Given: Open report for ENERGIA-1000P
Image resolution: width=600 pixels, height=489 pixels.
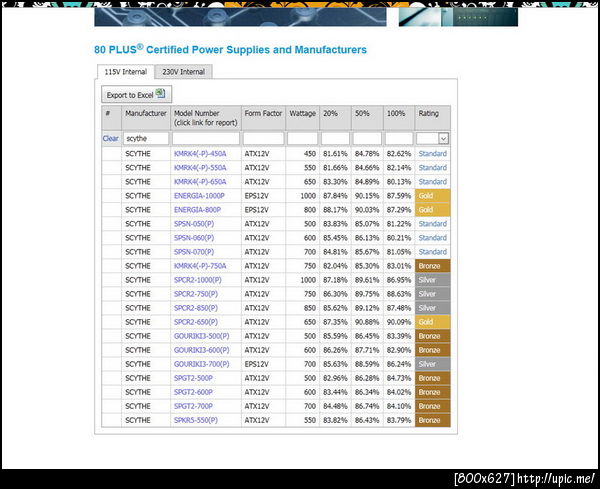Looking at the screenshot, I should click(199, 196).
